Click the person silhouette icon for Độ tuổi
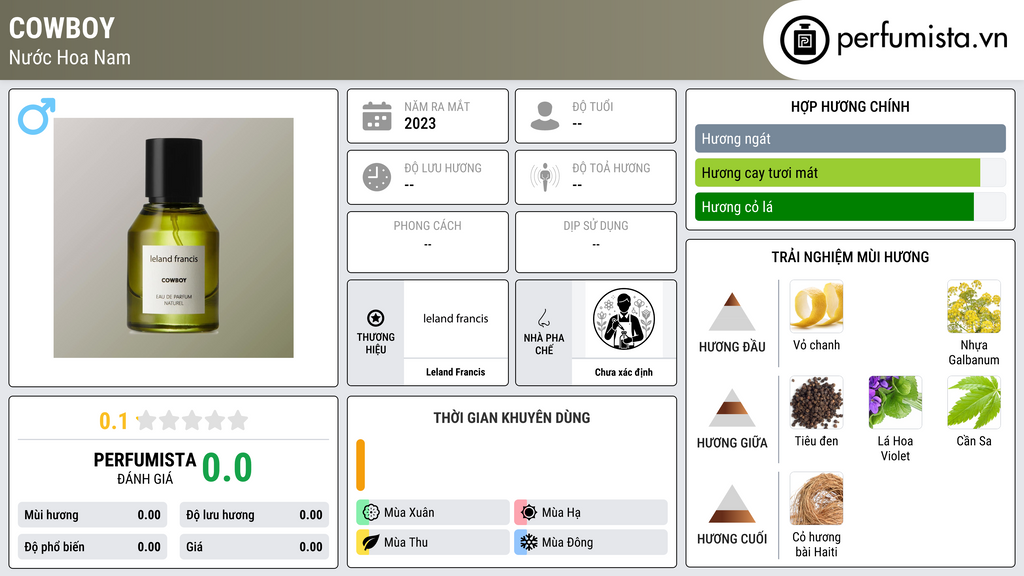The width and height of the screenshot is (1024, 576). coord(545,116)
